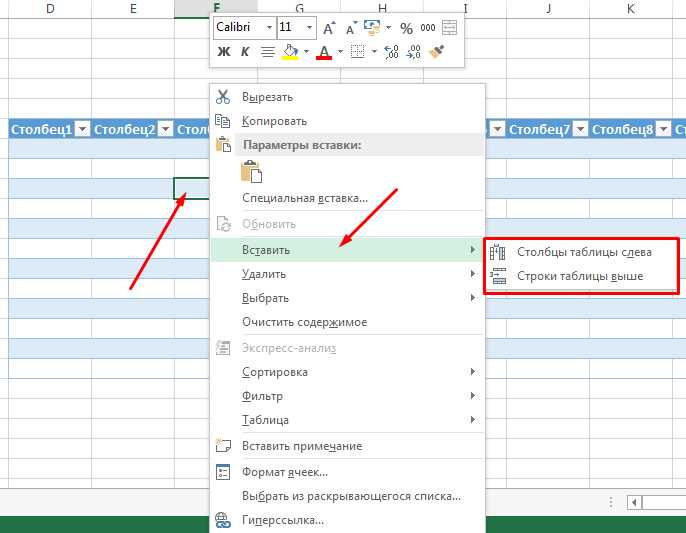Open fill color dropdown arrow
Image resolution: width=686 pixels, height=533 pixels.
click(306, 52)
